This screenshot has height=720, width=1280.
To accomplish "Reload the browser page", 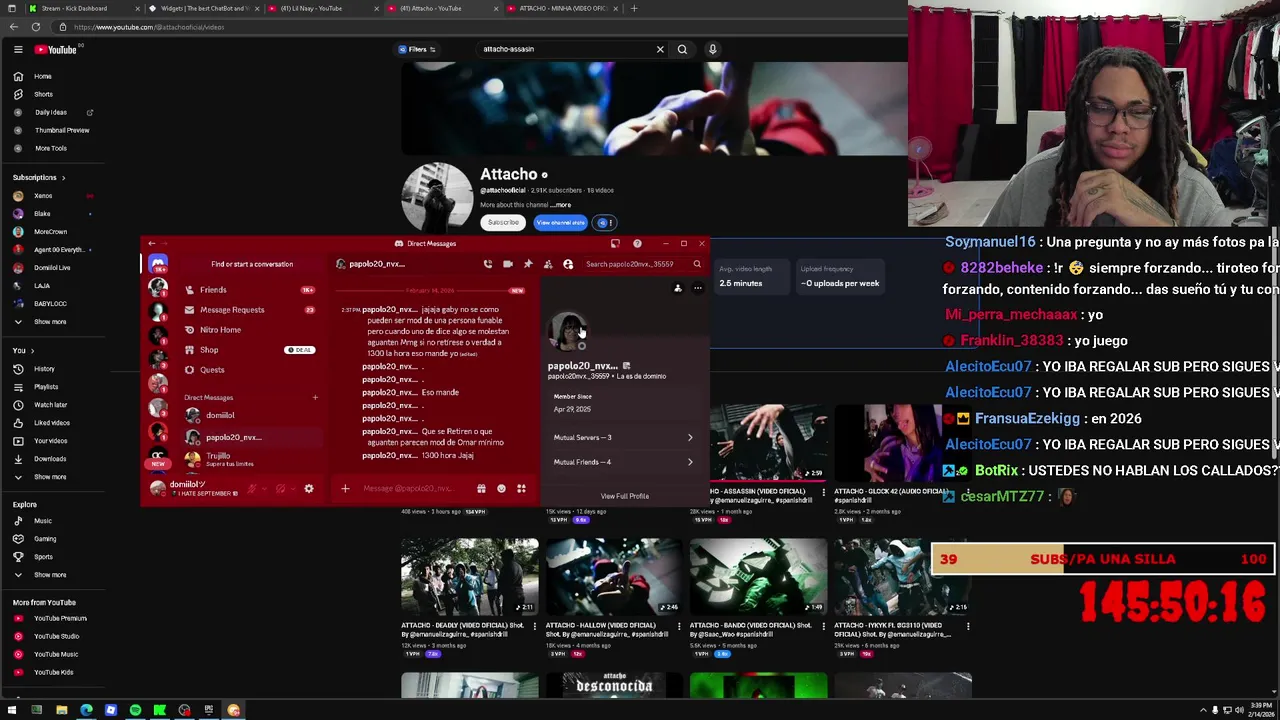I will pos(36,27).
